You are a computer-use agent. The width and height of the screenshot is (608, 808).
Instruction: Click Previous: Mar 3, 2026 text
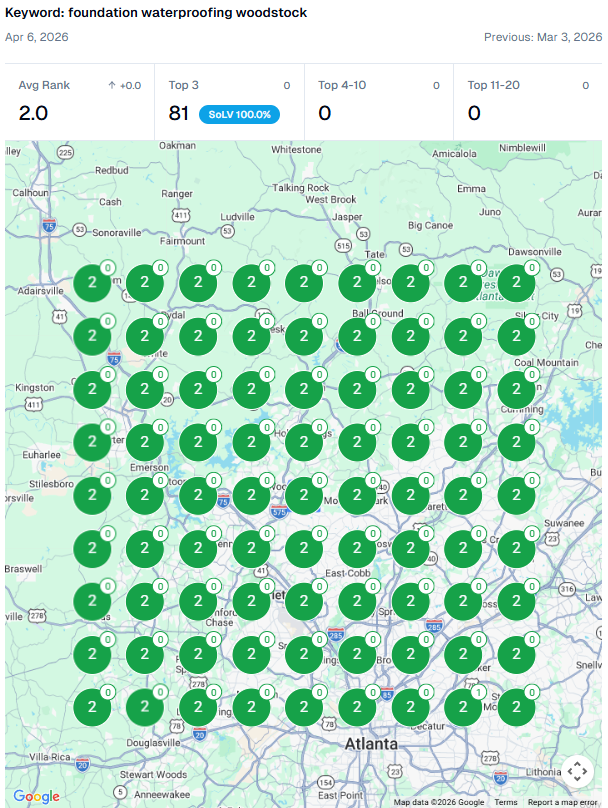click(543, 37)
